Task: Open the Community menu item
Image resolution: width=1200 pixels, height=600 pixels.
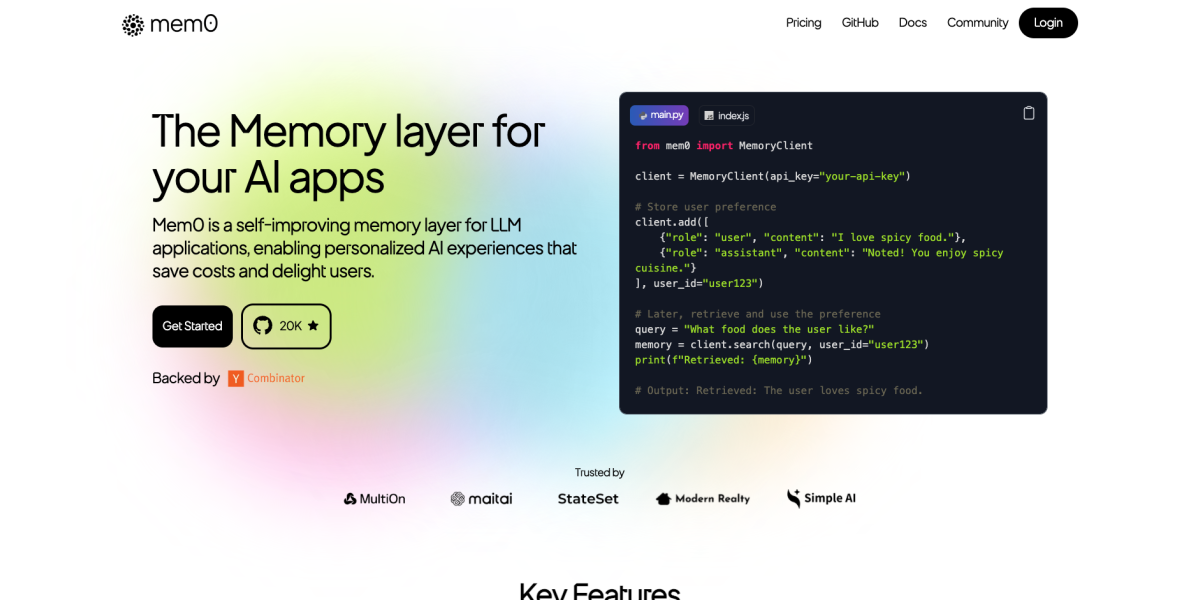Action: [x=977, y=23]
